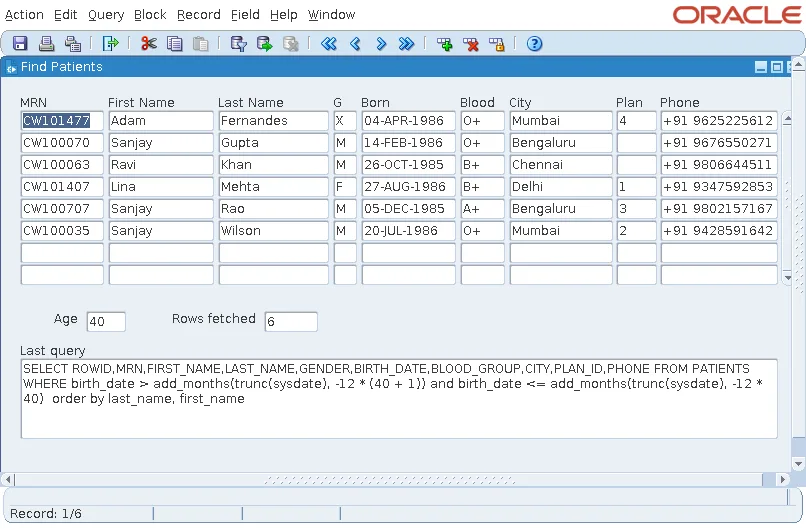806x529 pixels.
Task: Click the Save icon in toolbar
Action: point(20,44)
